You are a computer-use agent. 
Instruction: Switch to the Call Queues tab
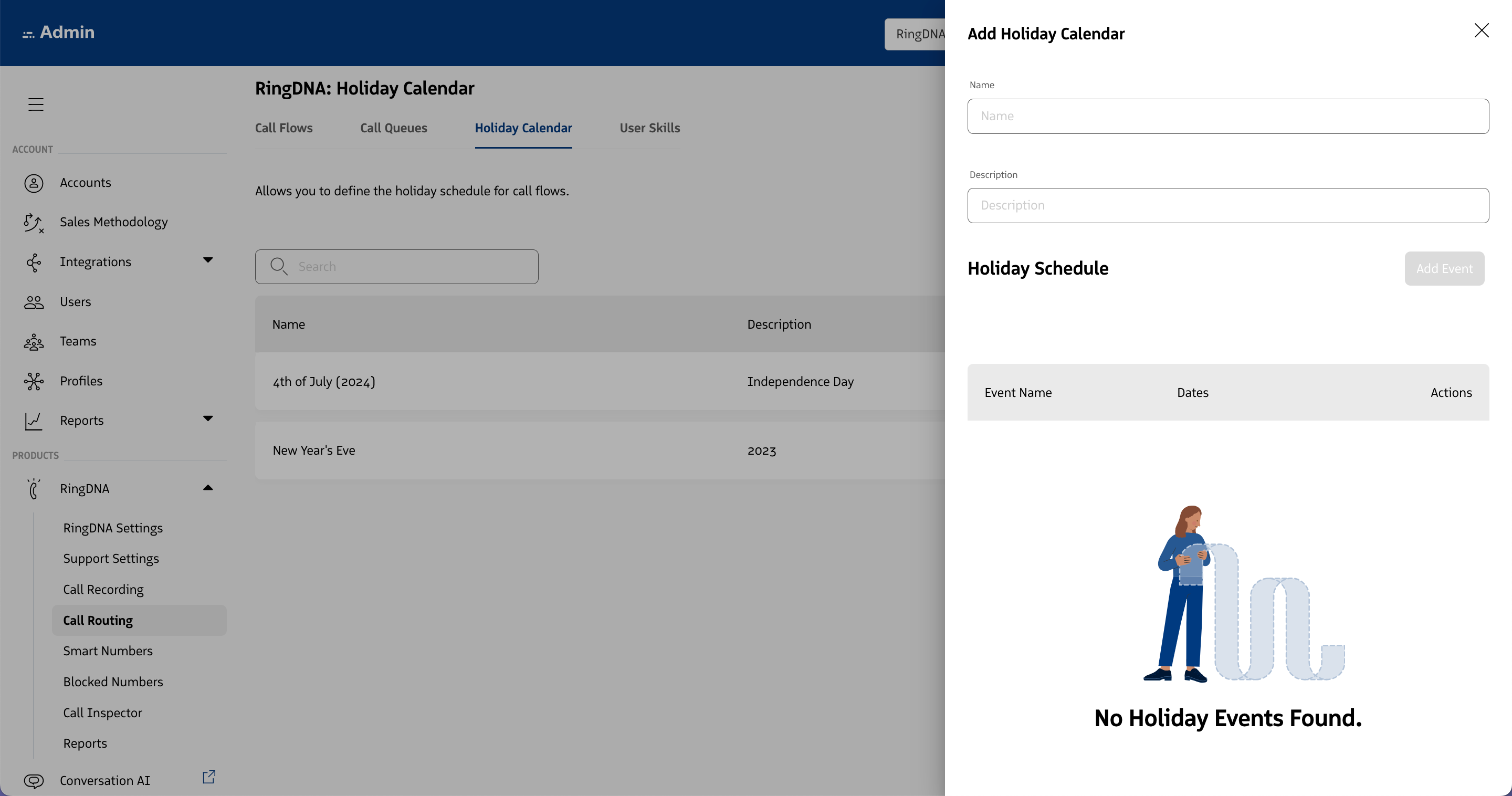pyautogui.click(x=393, y=128)
